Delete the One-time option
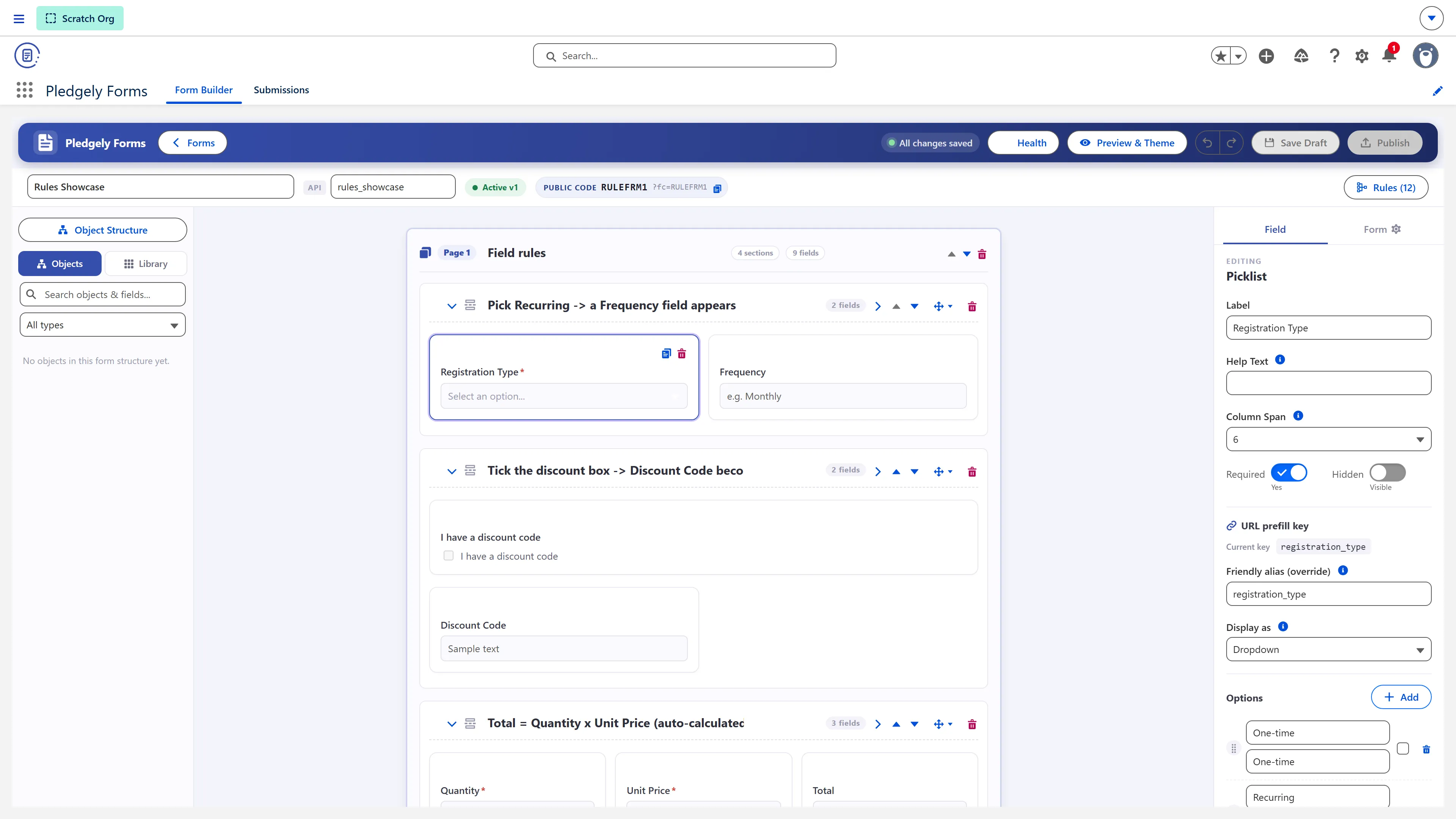The width and height of the screenshot is (1456, 819). click(x=1426, y=750)
